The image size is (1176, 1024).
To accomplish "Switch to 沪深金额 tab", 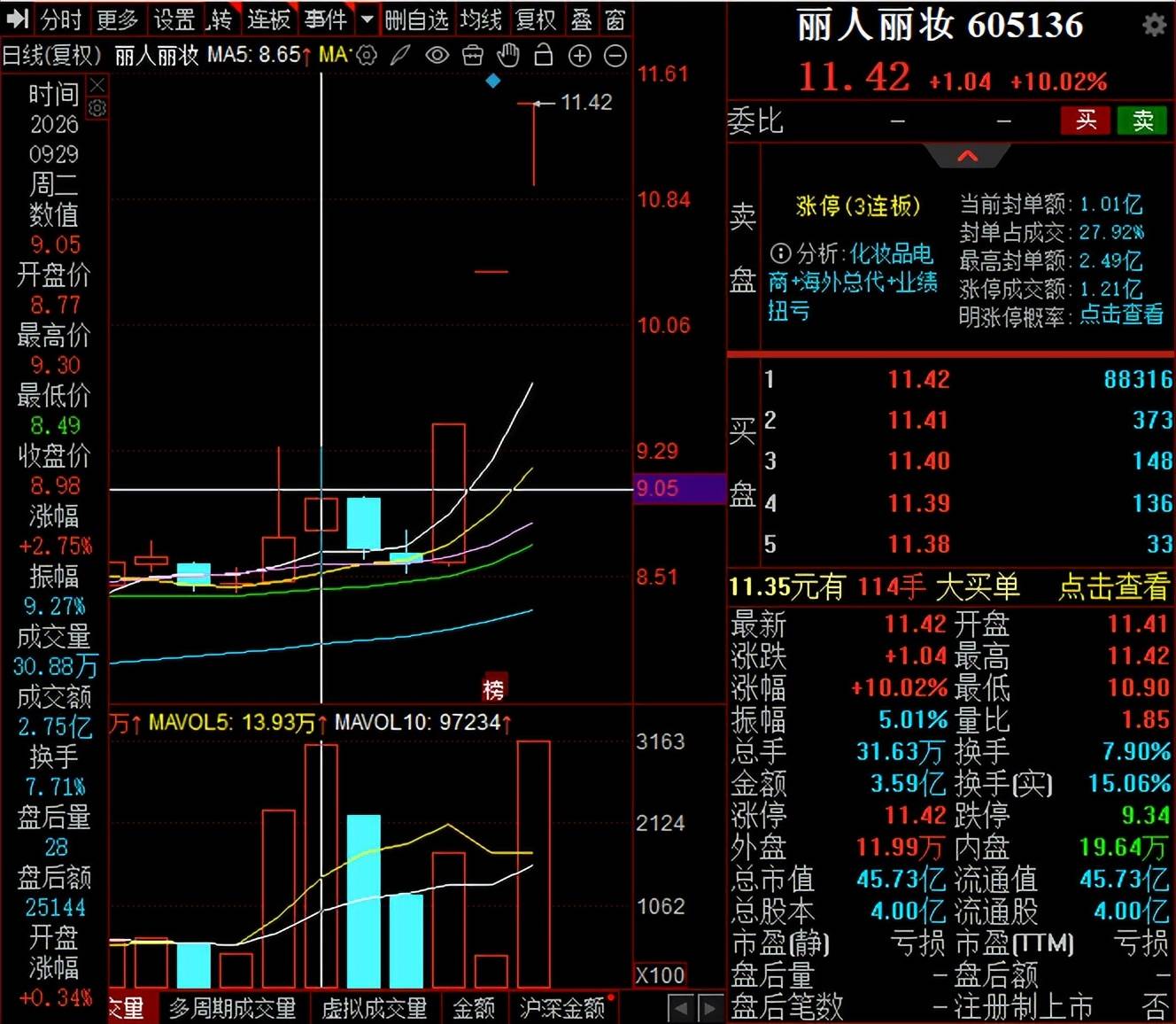I will pos(562,1008).
